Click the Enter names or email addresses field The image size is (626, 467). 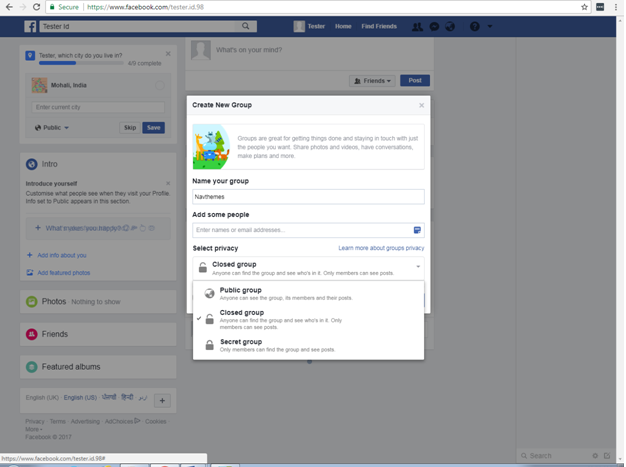click(x=308, y=230)
